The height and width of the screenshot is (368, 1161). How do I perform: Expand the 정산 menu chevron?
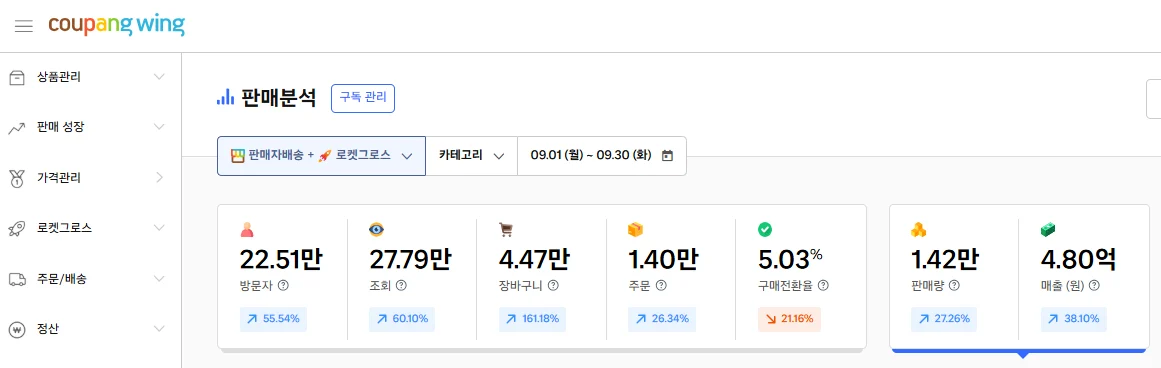click(158, 329)
